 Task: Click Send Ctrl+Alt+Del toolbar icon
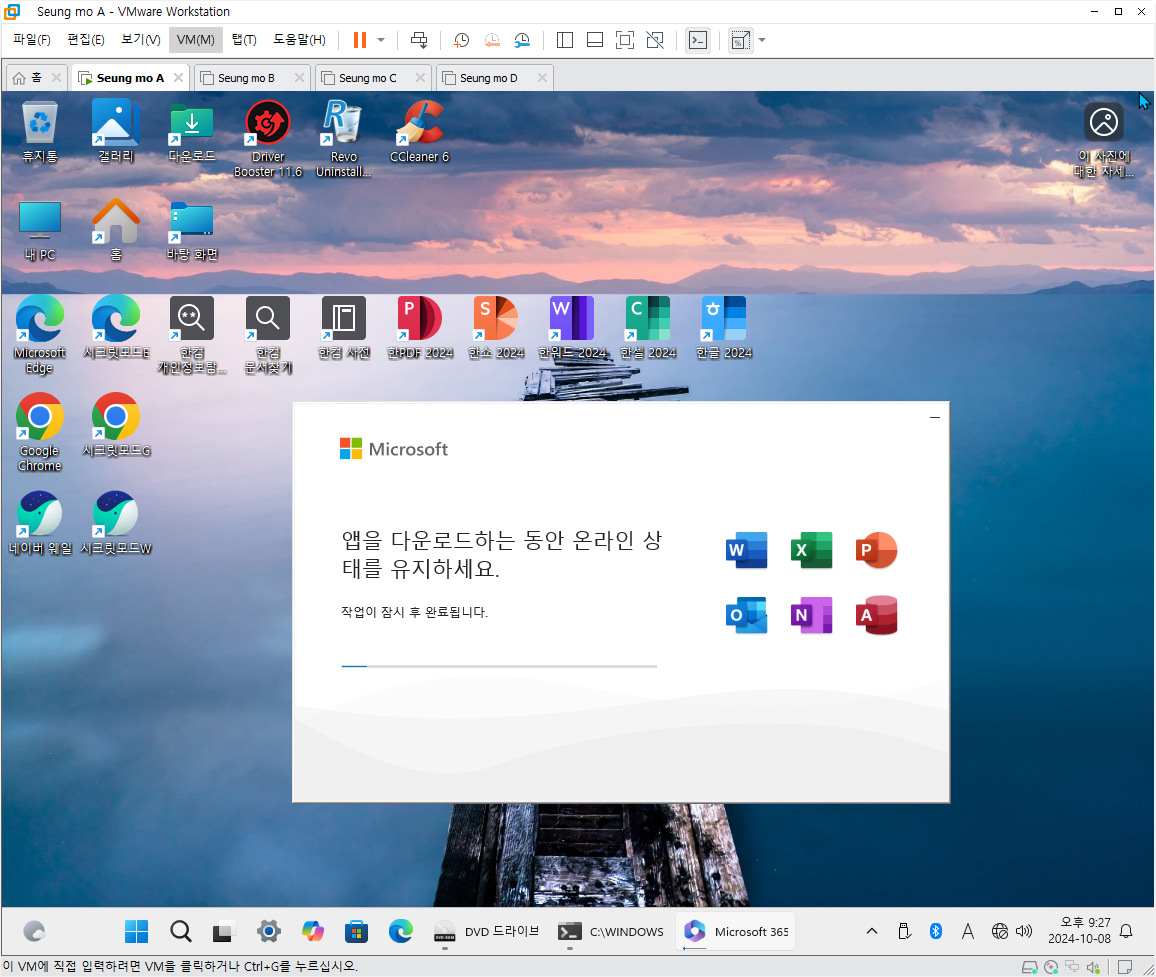419,40
